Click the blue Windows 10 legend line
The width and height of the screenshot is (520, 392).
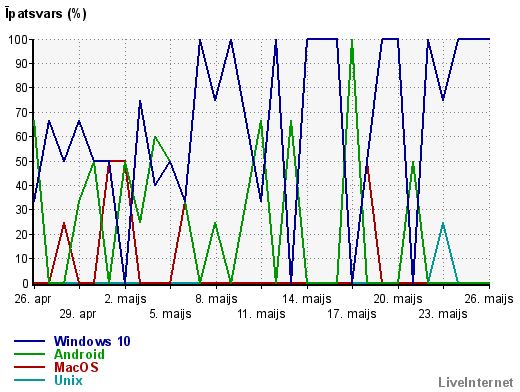[29, 341]
